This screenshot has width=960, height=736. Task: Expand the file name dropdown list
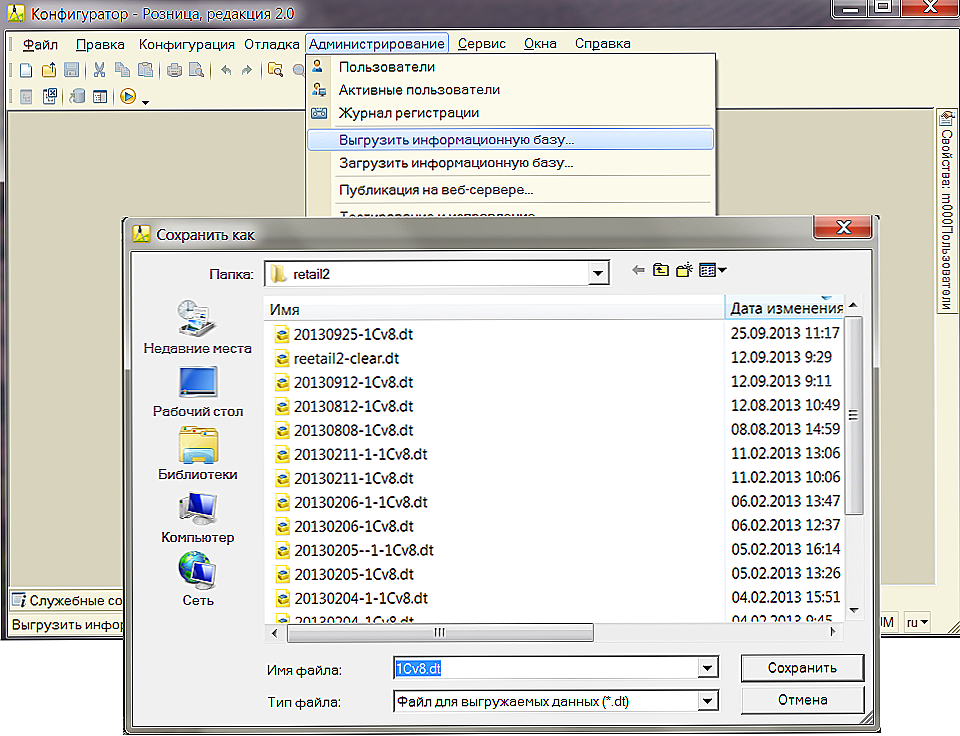pyautogui.click(x=708, y=668)
